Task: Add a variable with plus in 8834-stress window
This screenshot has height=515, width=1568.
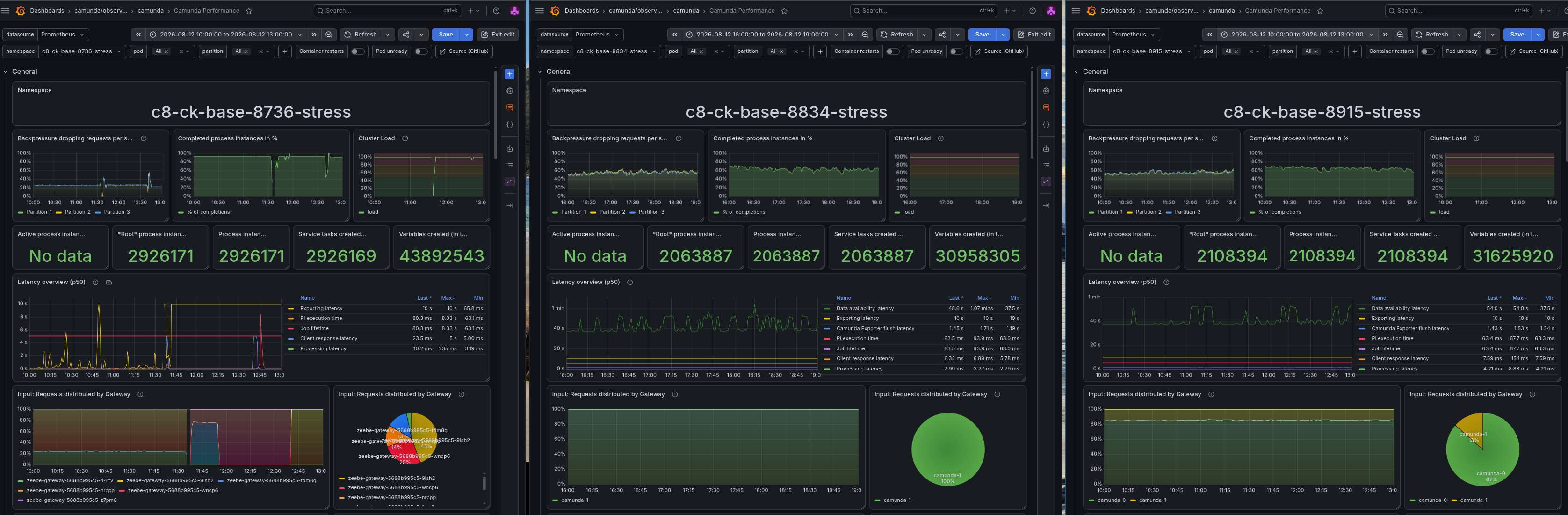Action: tap(820, 51)
